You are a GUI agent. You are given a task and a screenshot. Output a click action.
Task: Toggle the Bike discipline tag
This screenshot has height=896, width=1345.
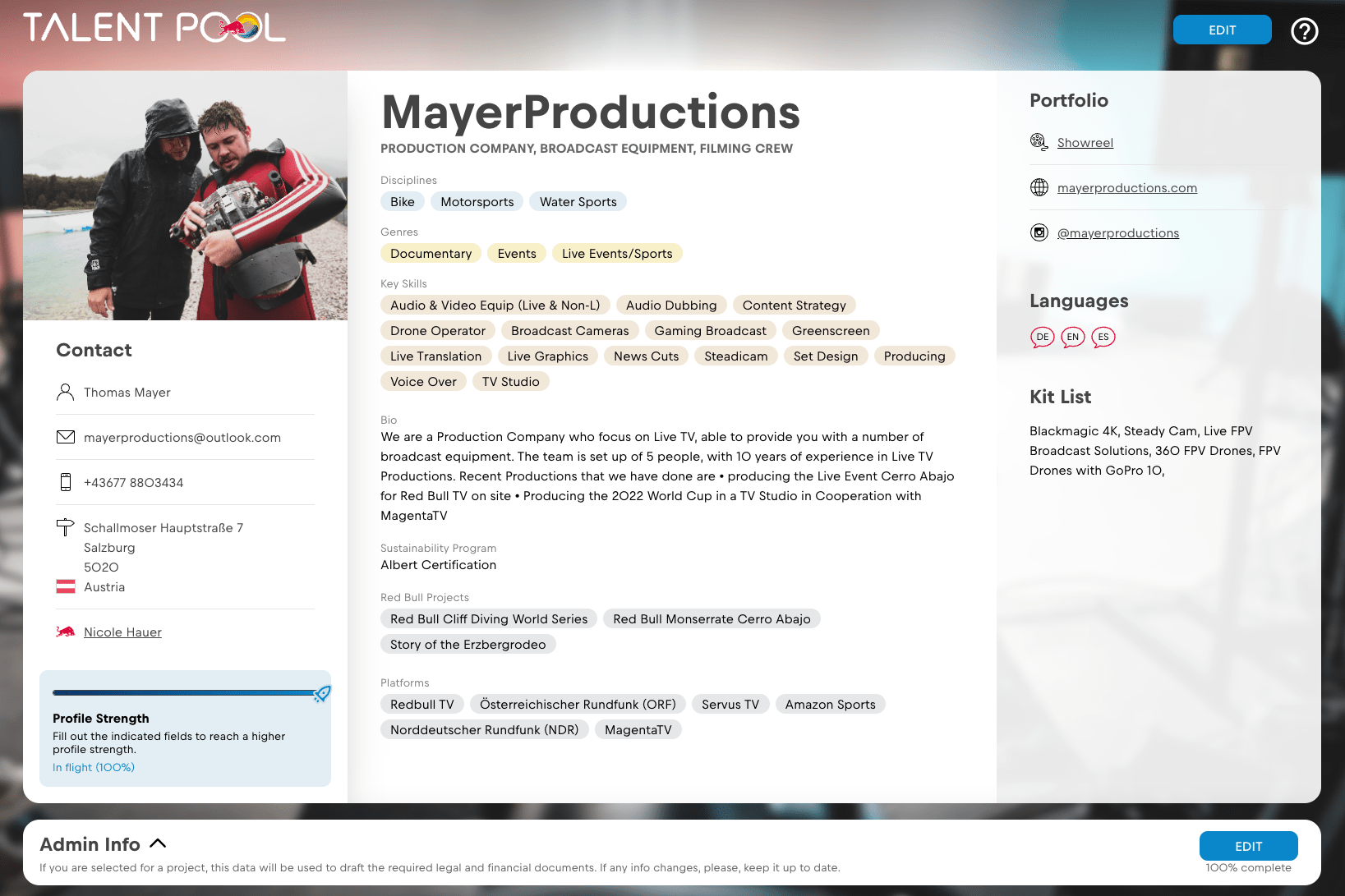(402, 201)
